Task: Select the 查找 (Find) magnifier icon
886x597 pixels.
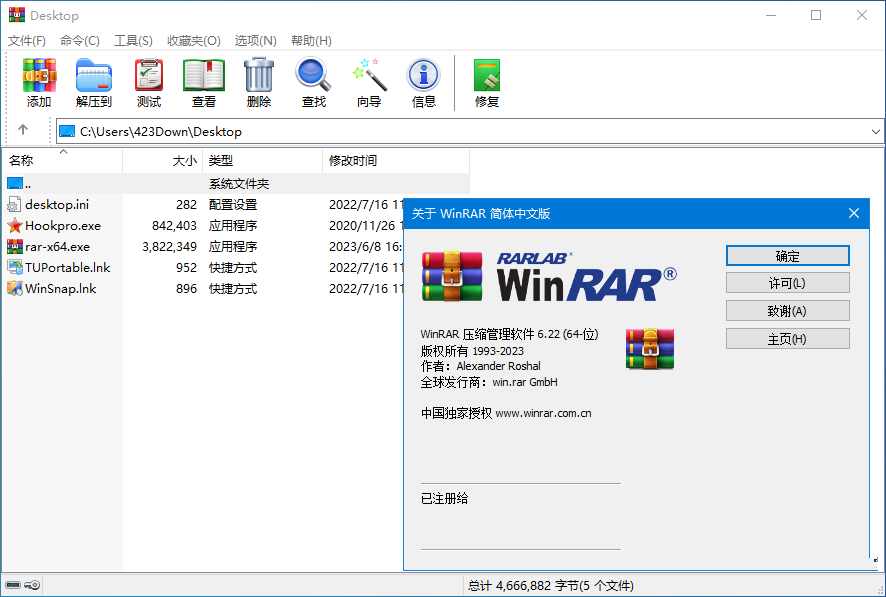Action: click(313, 82)
